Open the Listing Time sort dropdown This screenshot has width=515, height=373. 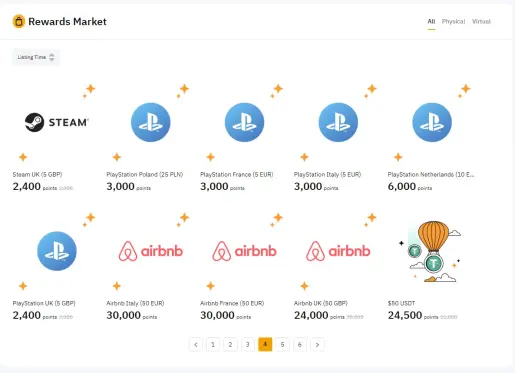(x=36, y=57)
